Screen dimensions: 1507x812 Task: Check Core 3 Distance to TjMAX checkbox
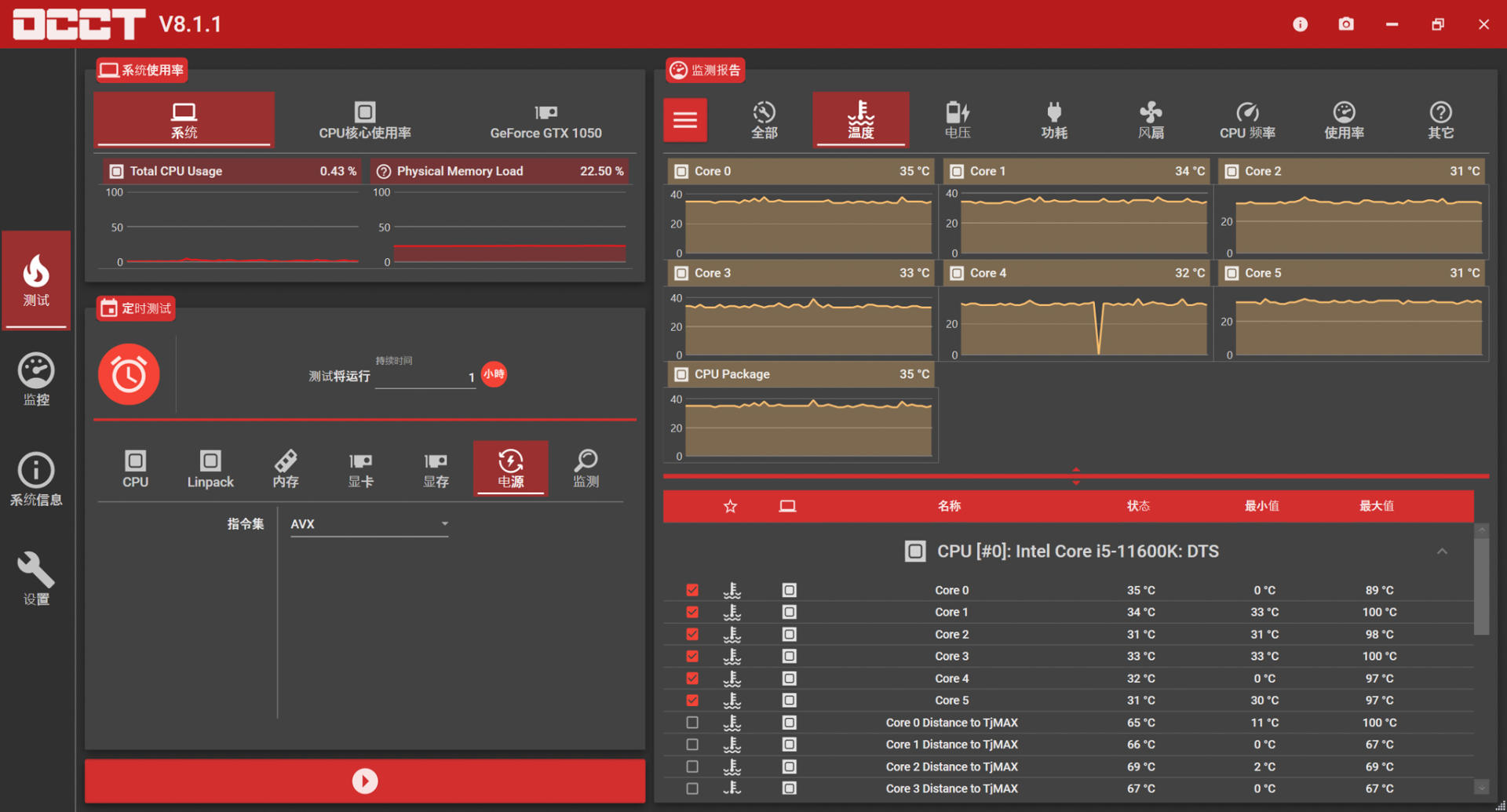(692, 788)
